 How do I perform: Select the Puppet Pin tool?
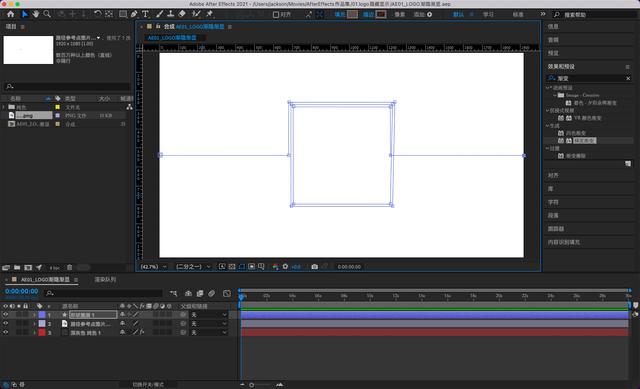coord(210,14)
